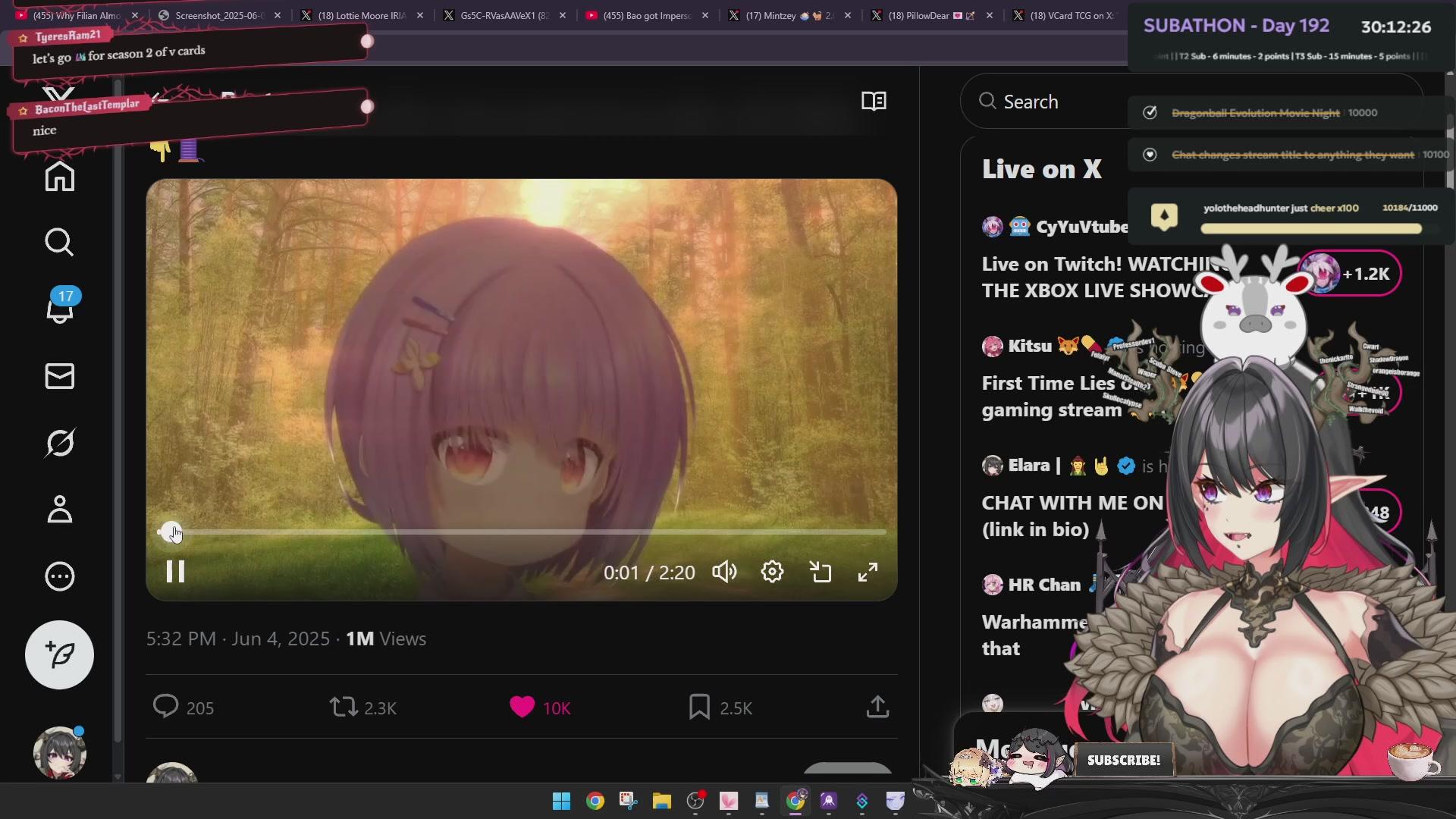Open the Windows Start menu
The width and height of the screenshot is (1456, 819).
(561, 801)
